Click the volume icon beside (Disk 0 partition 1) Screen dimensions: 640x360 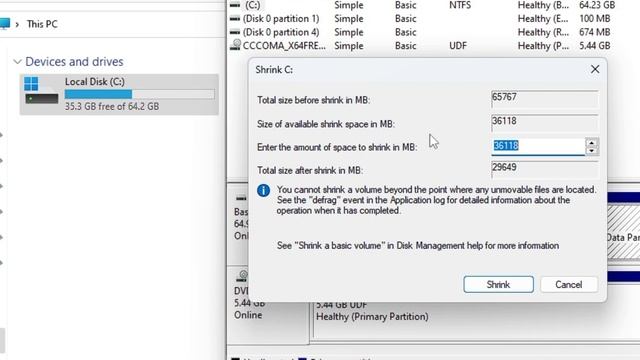[235, 19]
